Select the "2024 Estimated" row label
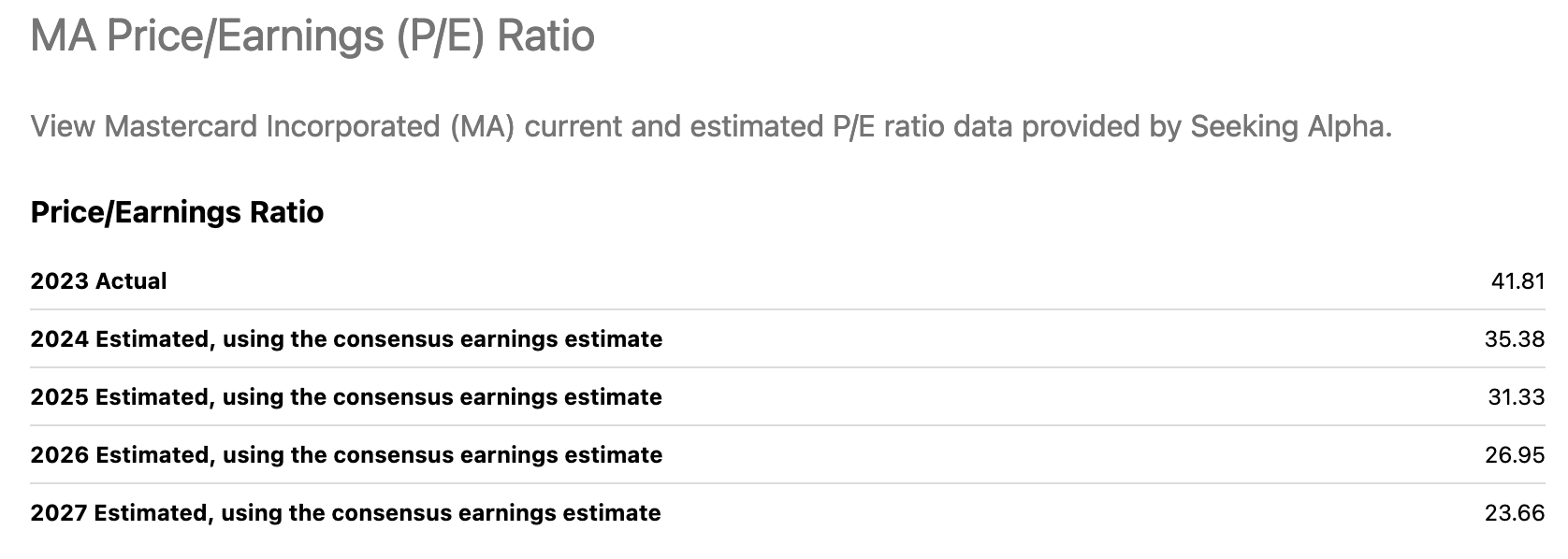This screenshot has width=1568, height=559. pyautogui.click(x=345, y=339)
